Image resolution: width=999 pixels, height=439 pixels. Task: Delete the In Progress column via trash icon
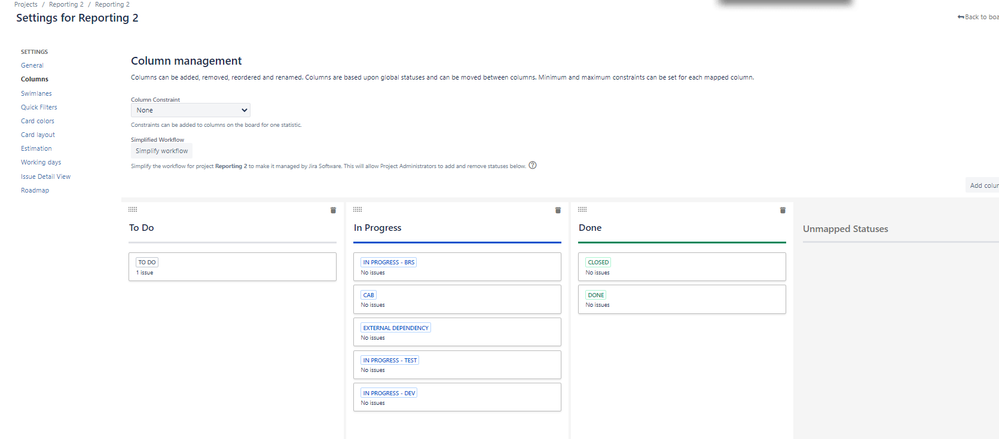(558, 210)
